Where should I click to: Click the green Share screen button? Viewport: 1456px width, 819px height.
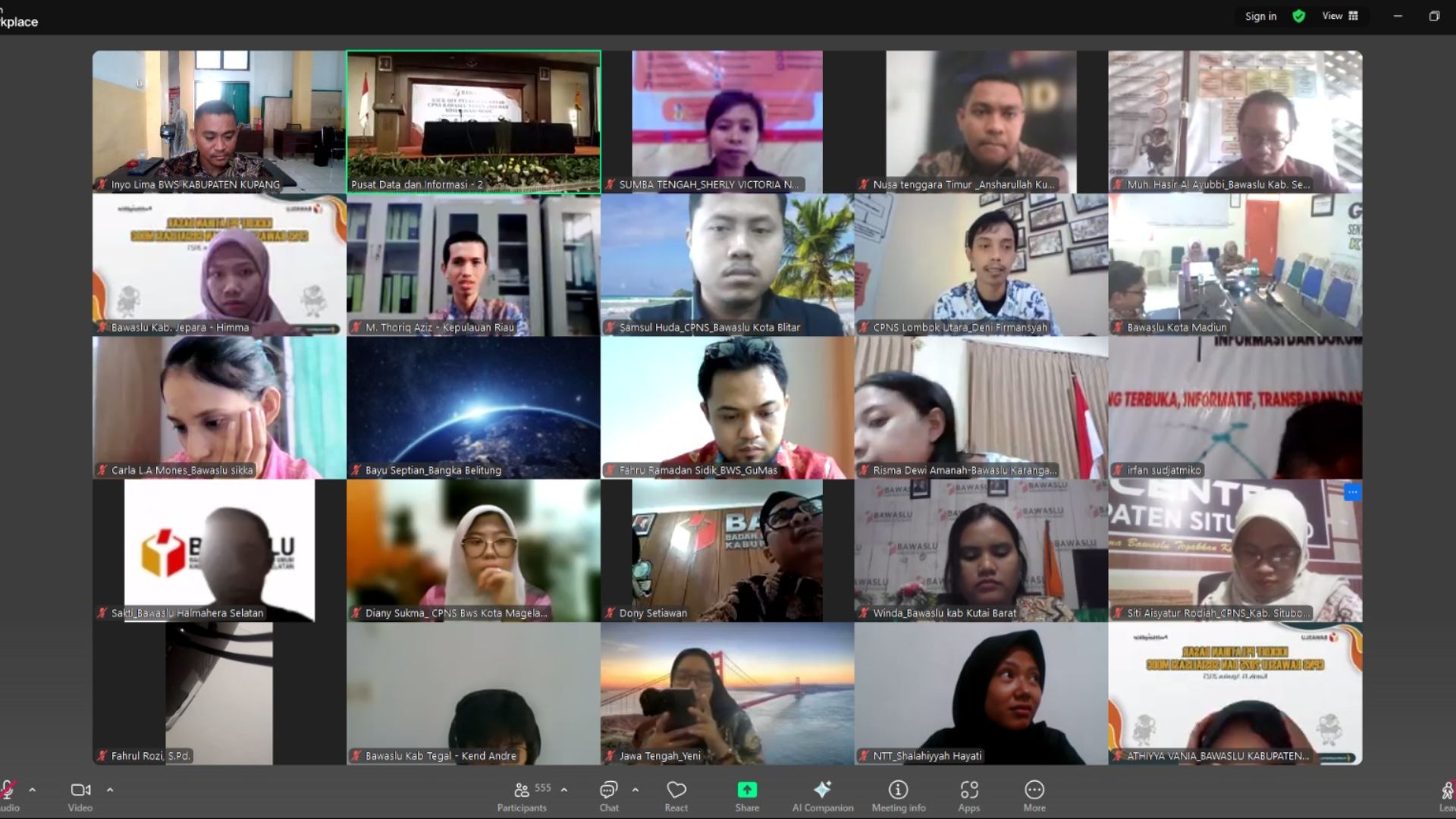(x=747, y=796)
